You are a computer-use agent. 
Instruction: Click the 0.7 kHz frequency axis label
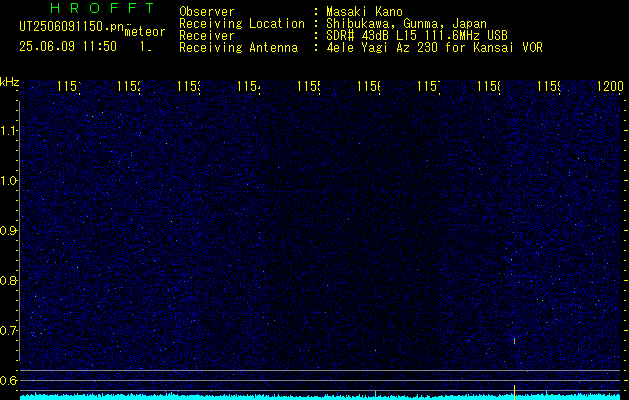pyautogui.click(x=8, y=331)
